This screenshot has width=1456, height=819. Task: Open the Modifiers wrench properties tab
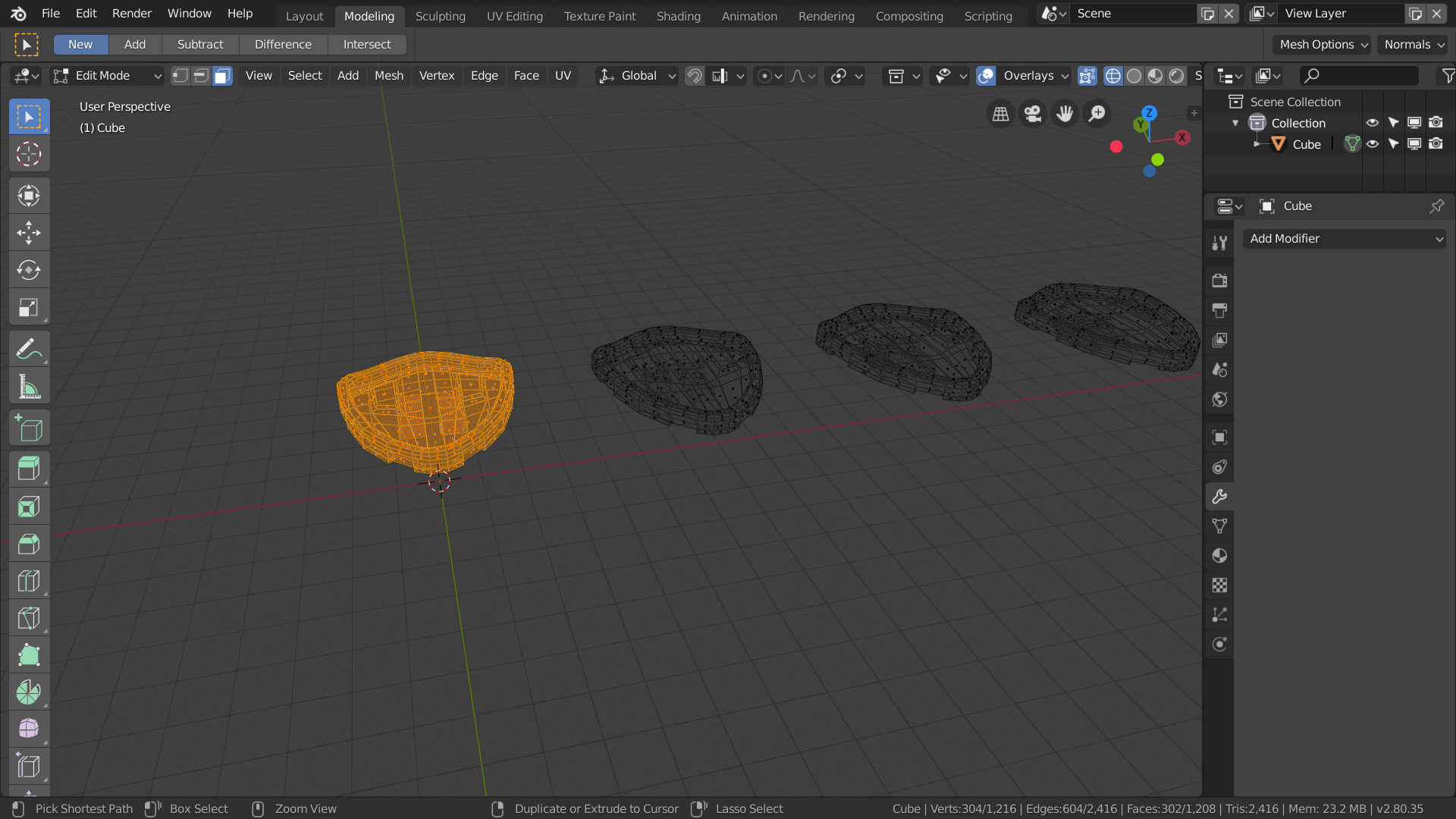1219,497
